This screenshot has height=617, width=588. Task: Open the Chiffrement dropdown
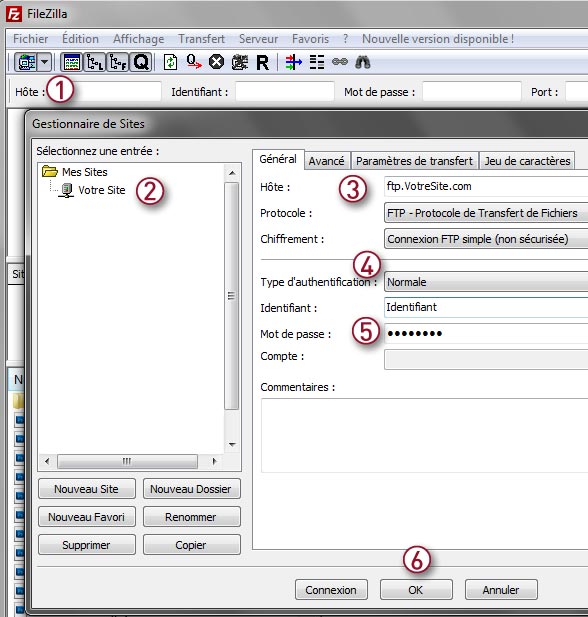tap(486, 239)
